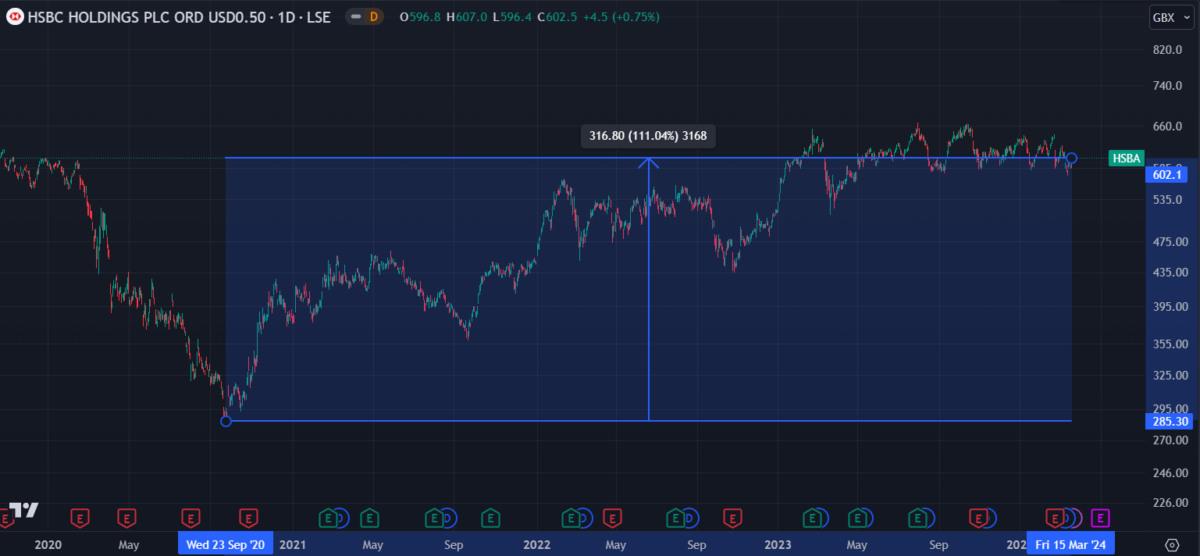Click the 740.0 price axis label

coord(1168,88)
